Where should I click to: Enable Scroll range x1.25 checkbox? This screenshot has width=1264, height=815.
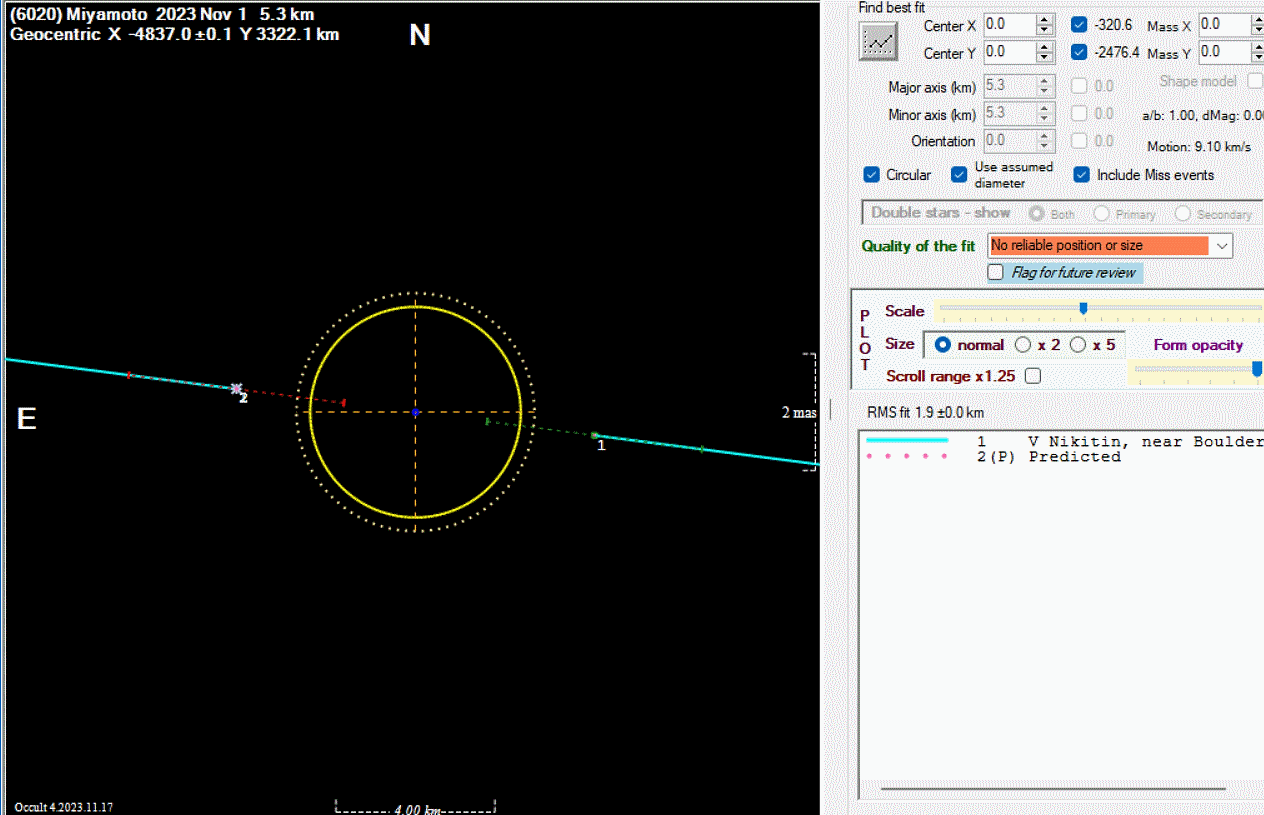[x=1033, y=377]
